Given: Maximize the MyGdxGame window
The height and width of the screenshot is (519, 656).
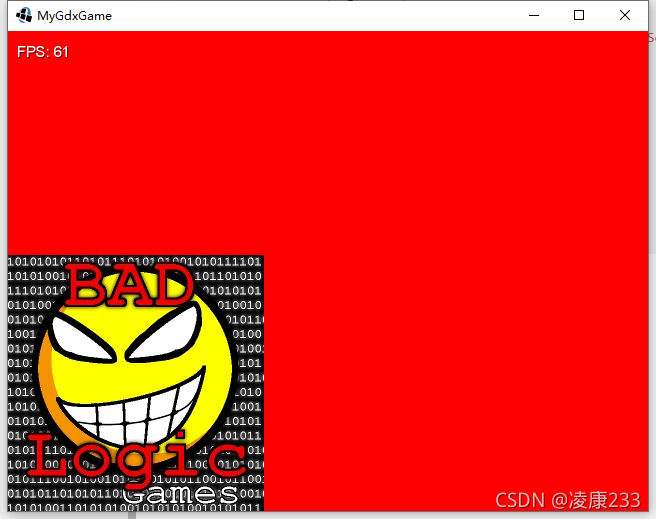Looking at the screenshot, I should pos(579,15).
